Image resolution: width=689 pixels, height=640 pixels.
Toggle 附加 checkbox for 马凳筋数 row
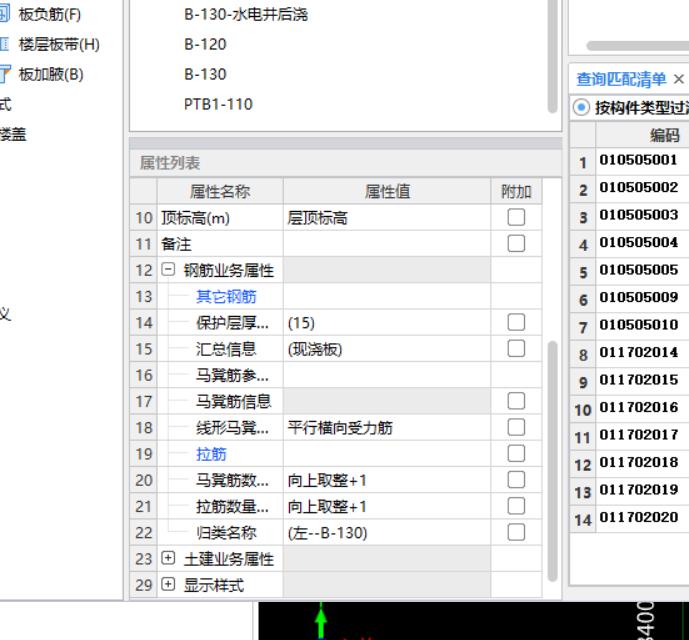pos(516,480)
